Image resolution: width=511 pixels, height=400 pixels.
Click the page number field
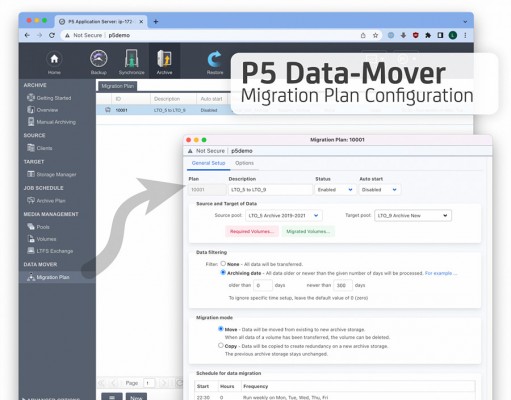tap(149, 383)
